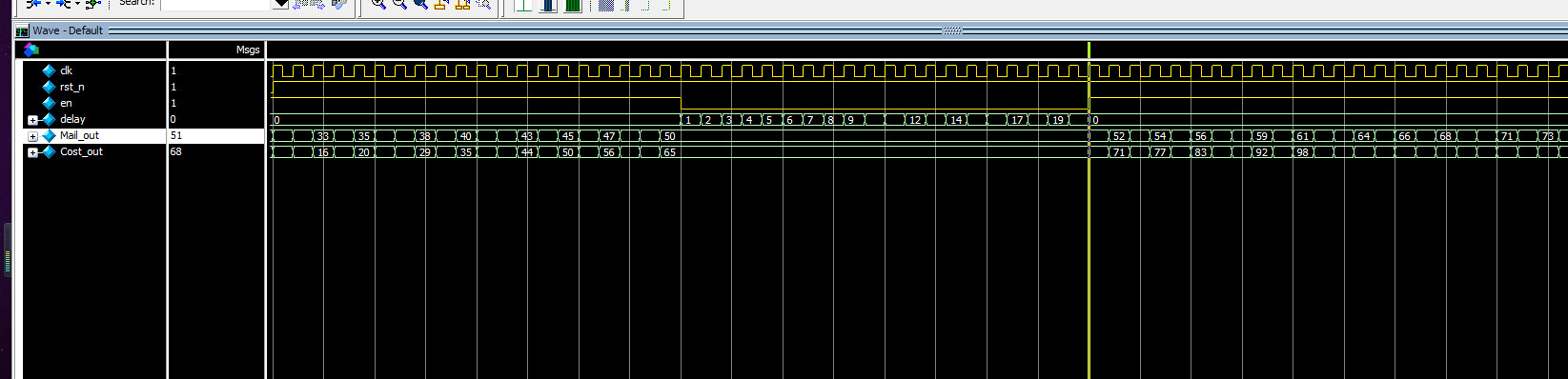Open the Search field dropdown arrow

(280, 4)
